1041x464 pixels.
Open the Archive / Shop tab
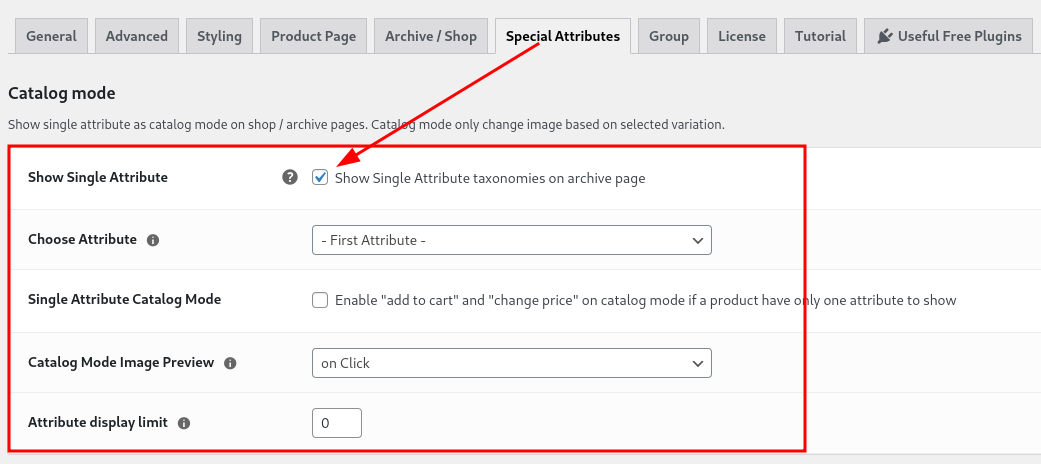pyautogui.click(x=431, y=36)
